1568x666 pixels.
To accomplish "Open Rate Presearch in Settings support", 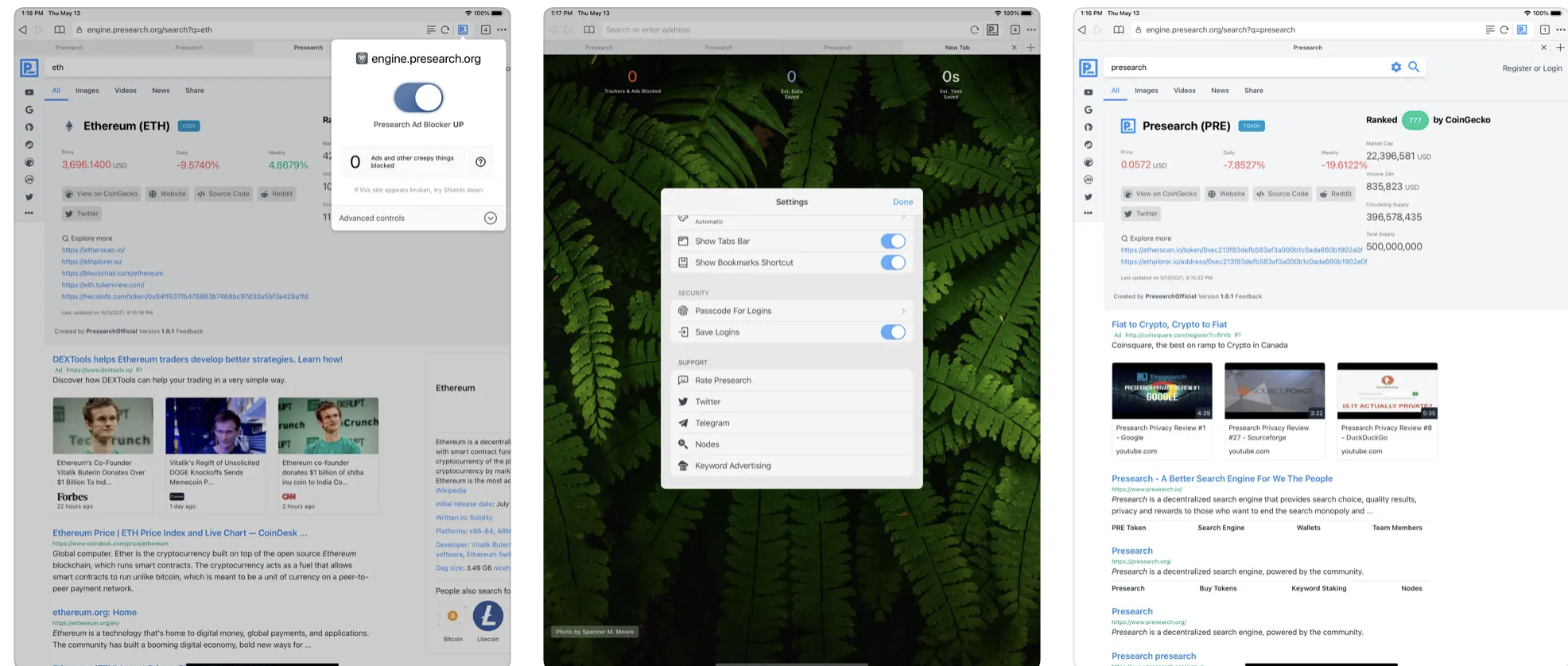I will (x=792, y=381).
